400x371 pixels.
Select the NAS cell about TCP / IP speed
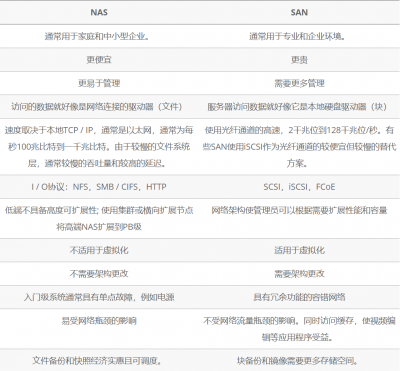[99, 147]
